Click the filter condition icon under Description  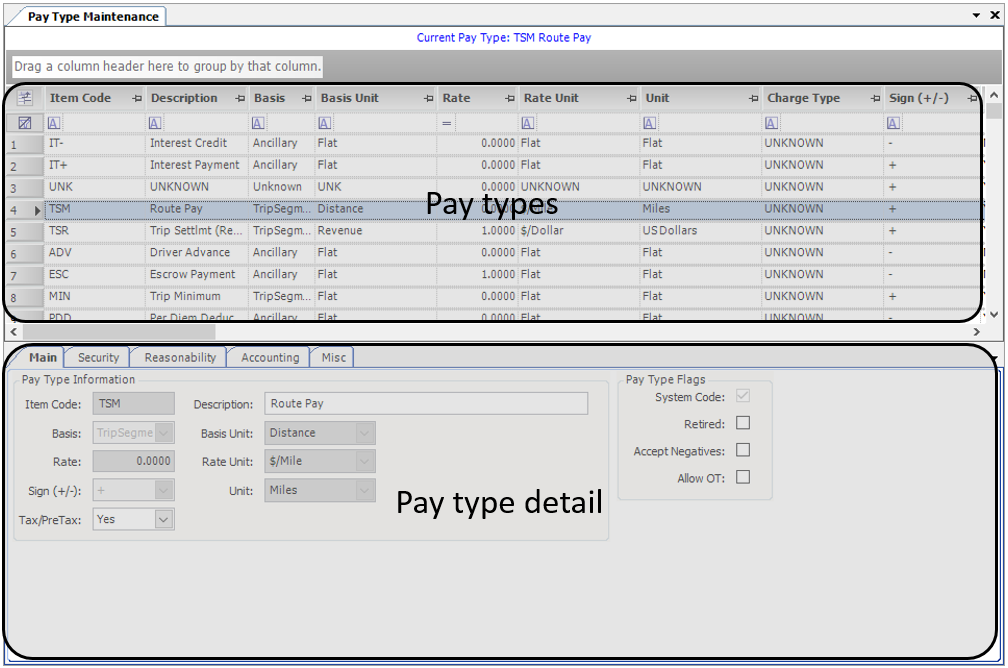click(155, 122)
